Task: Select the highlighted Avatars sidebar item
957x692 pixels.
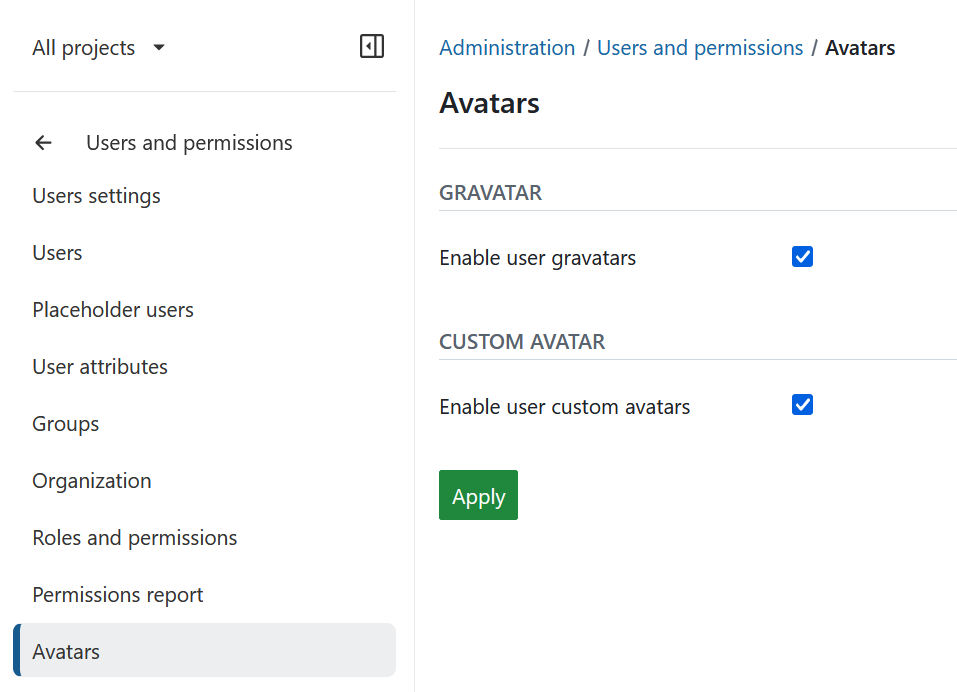Action: tap(204, 651)
